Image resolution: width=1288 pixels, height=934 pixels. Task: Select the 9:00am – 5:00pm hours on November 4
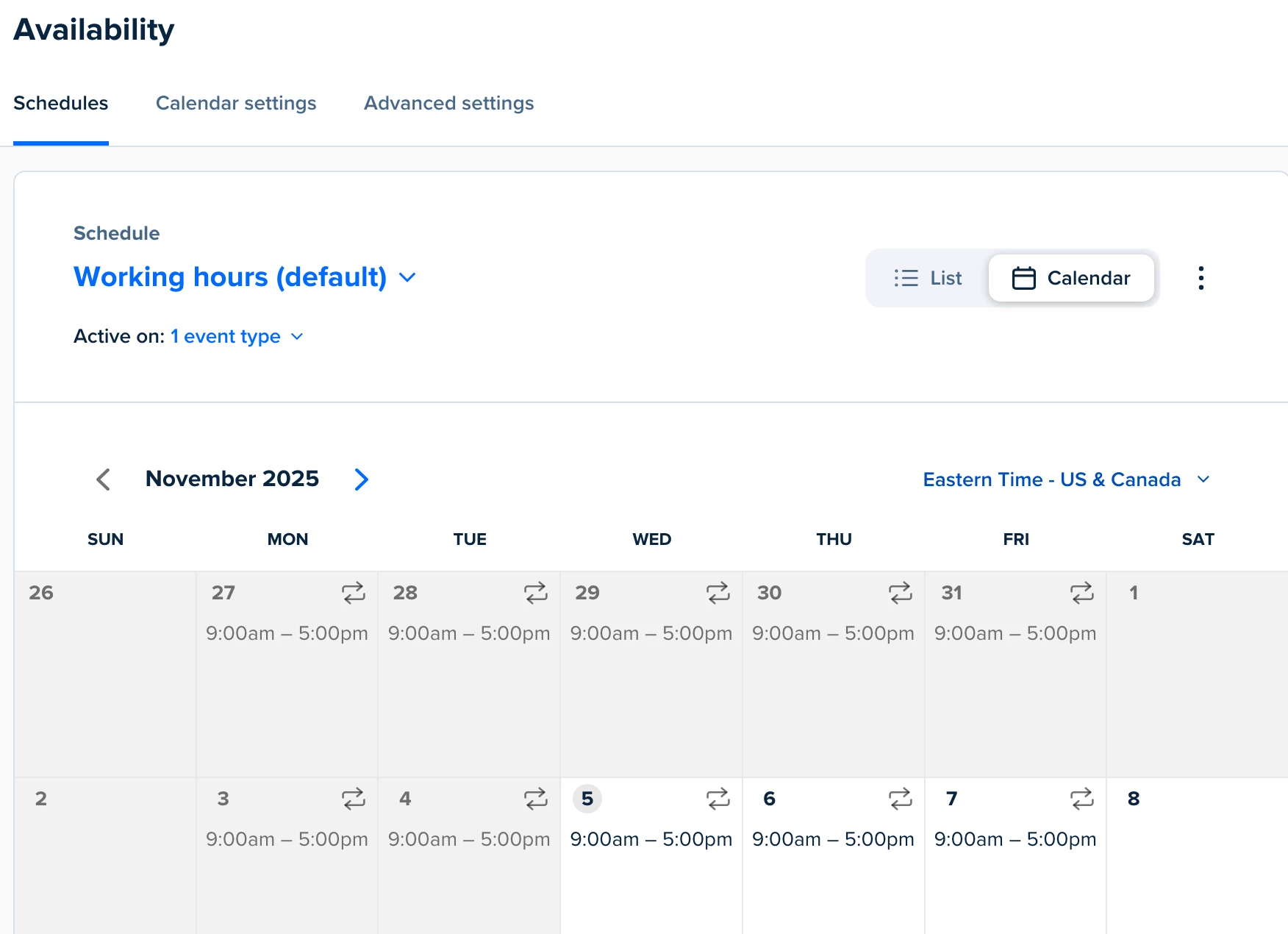point(469,839)
